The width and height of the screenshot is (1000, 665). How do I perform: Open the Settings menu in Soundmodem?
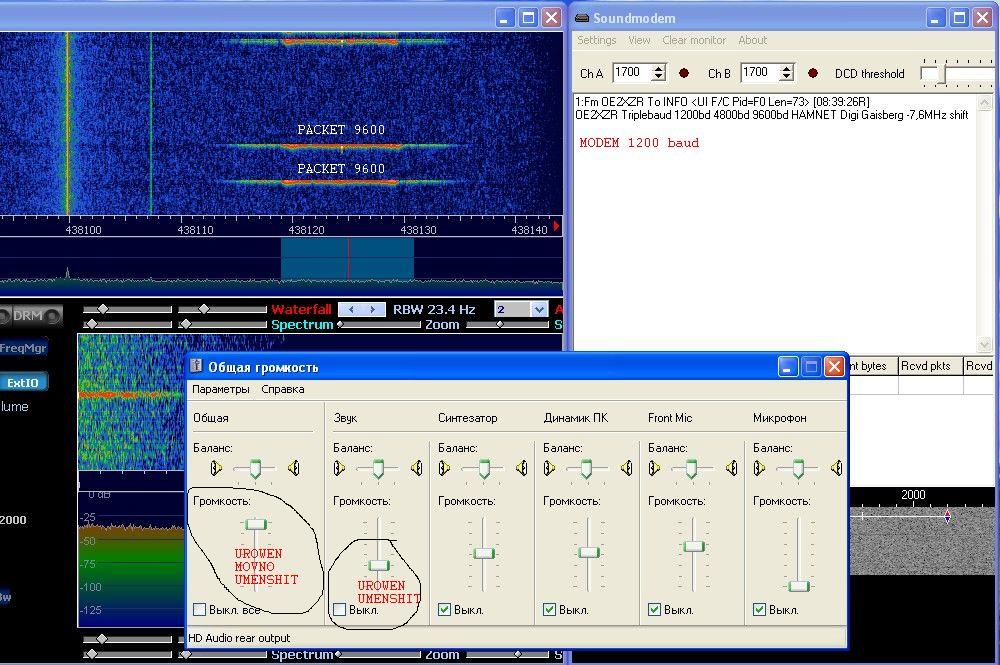pyautogui.click(x=596, y=40)
